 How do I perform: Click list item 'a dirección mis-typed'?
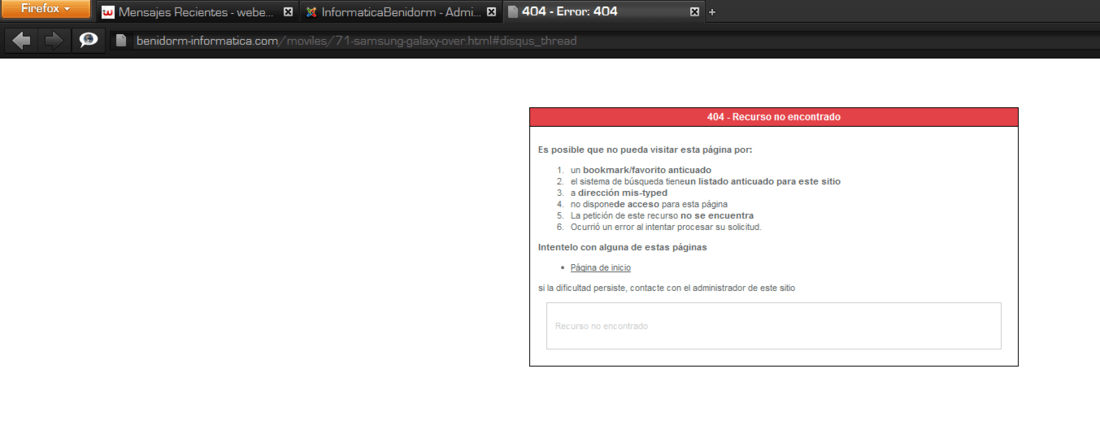click(619, 192)
